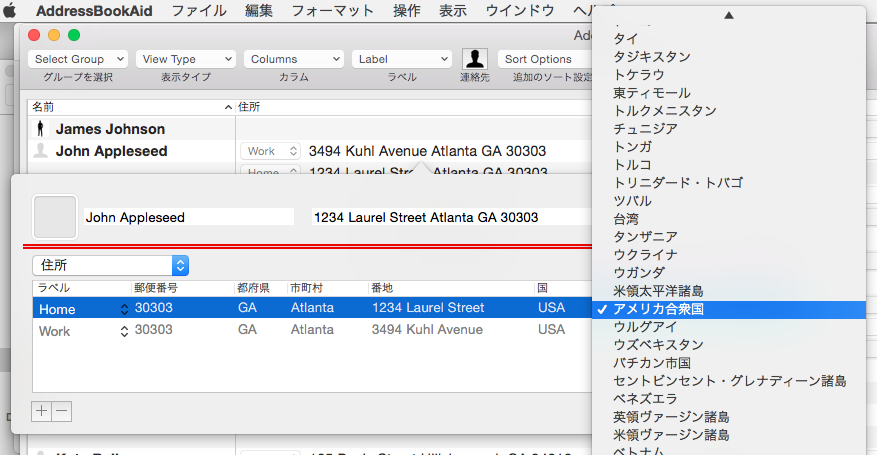Add a new address with plus button
The image size is (877, 455).
pos(41,411)
